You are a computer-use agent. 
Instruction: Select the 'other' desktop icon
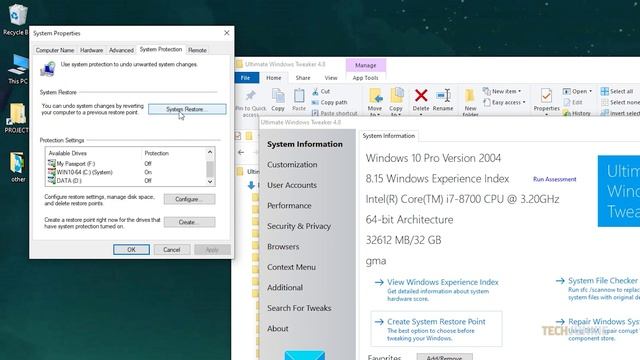point(18,167)
